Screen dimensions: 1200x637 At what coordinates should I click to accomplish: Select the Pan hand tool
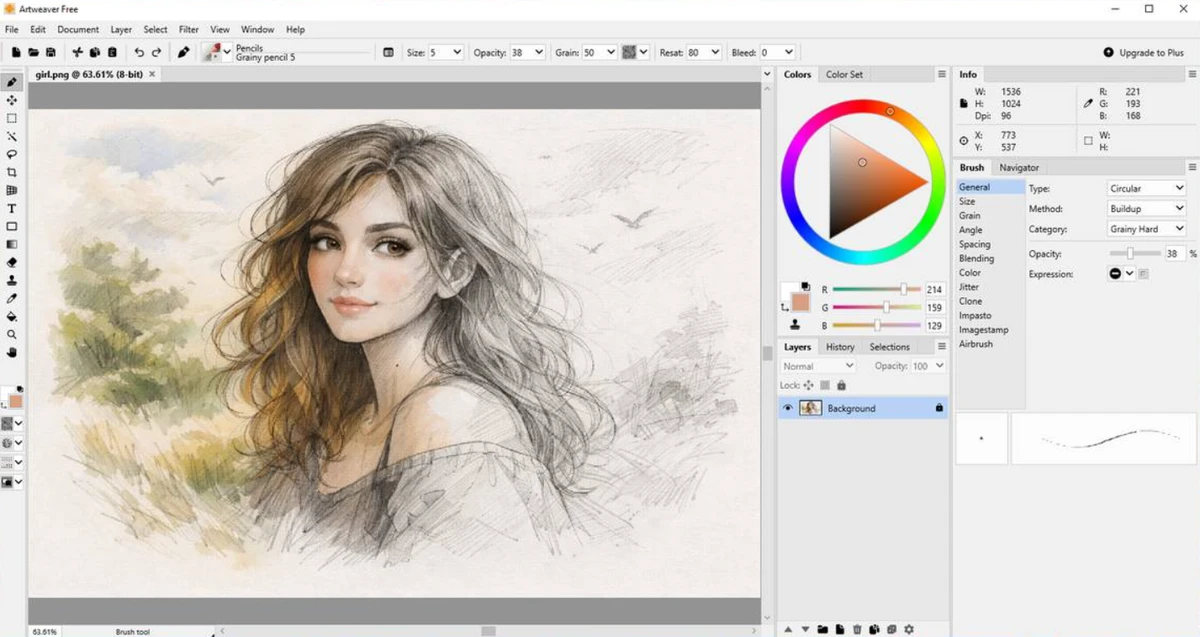pyautogui.click(x=12, y=352)
